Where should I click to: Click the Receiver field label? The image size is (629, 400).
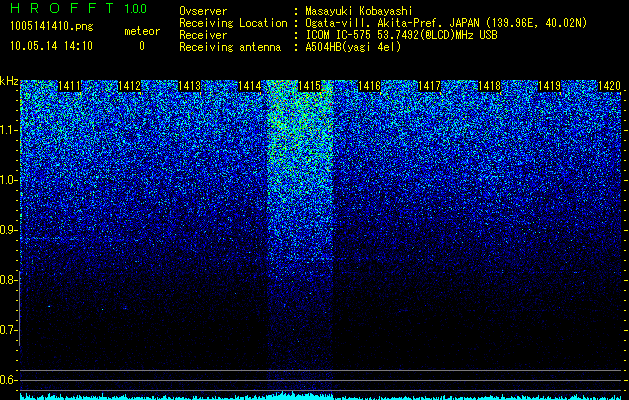(203, 35)
